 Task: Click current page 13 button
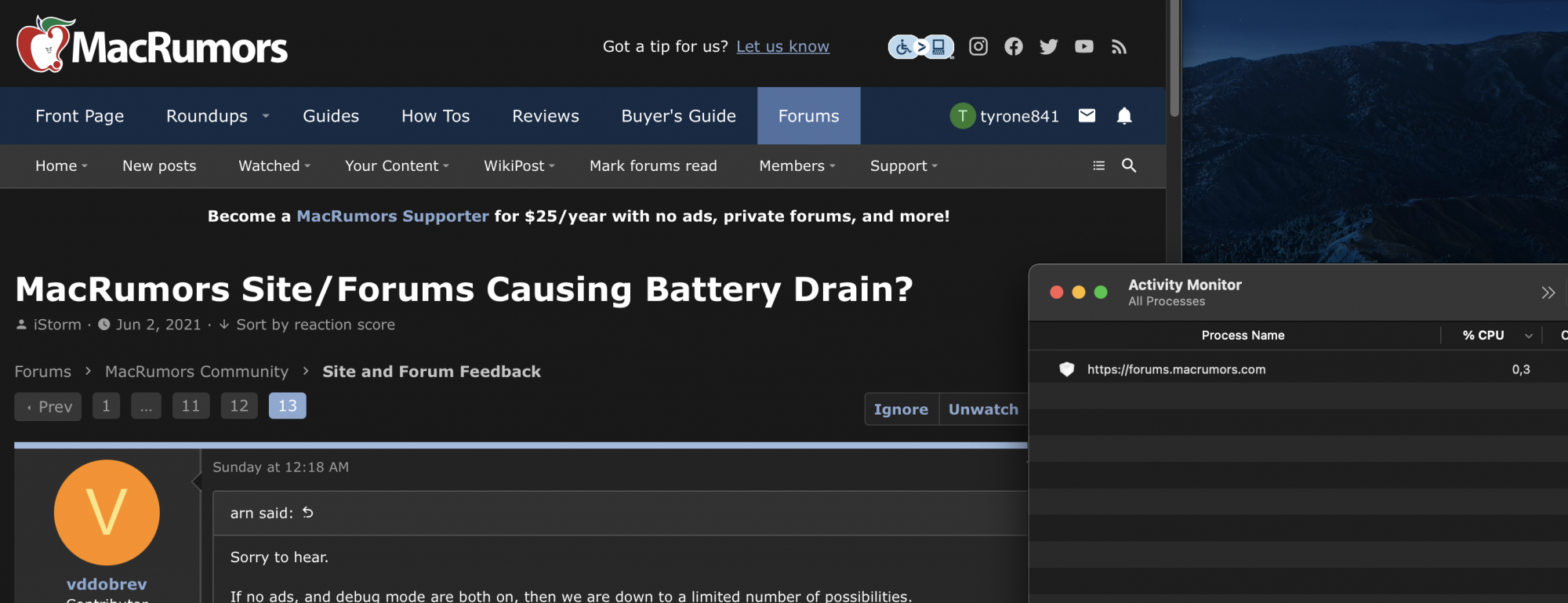tap(288, 406)
